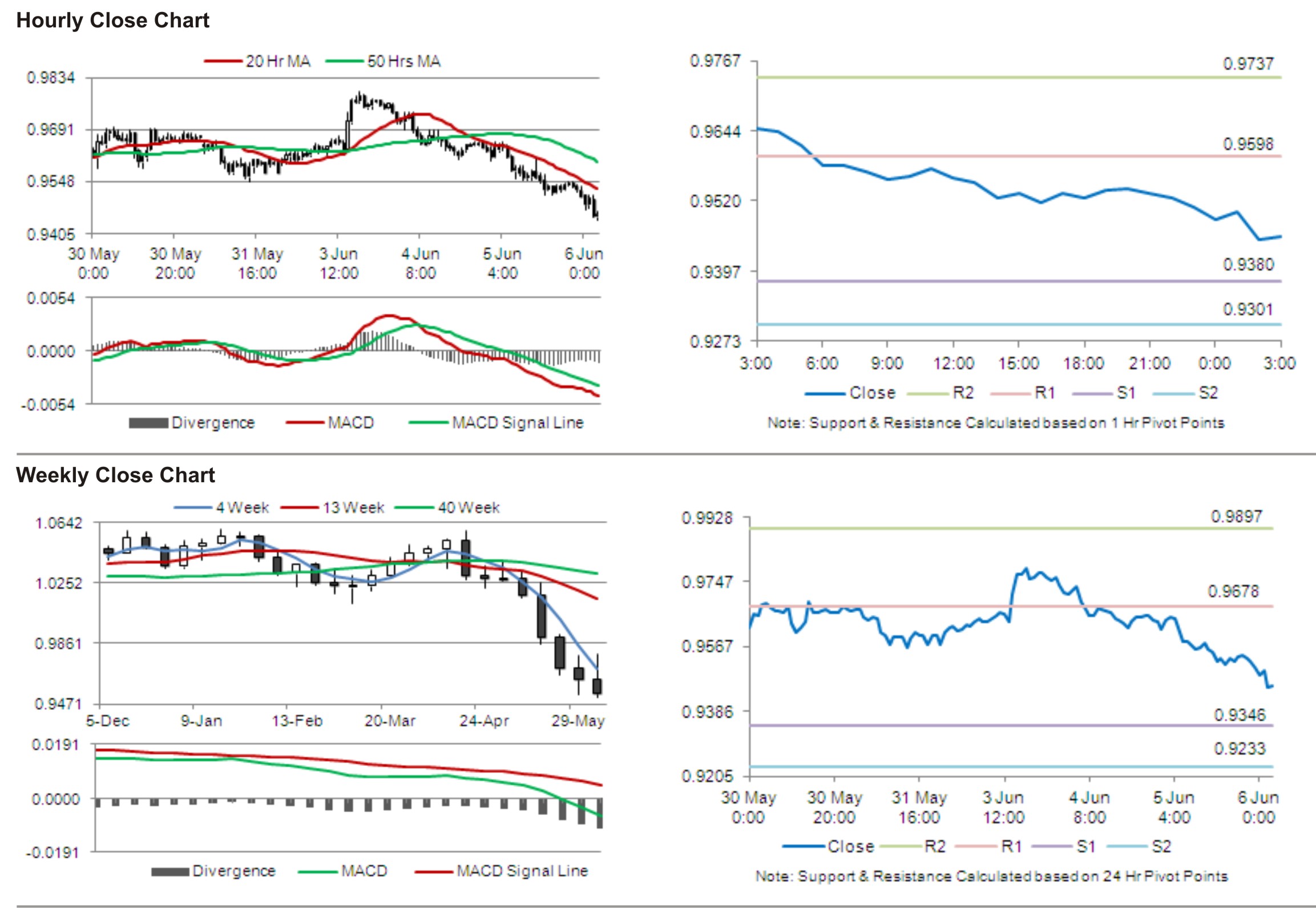
Task: Click the 0.9691 axis value on the hourly chart
Action: (x=51, y=130)
